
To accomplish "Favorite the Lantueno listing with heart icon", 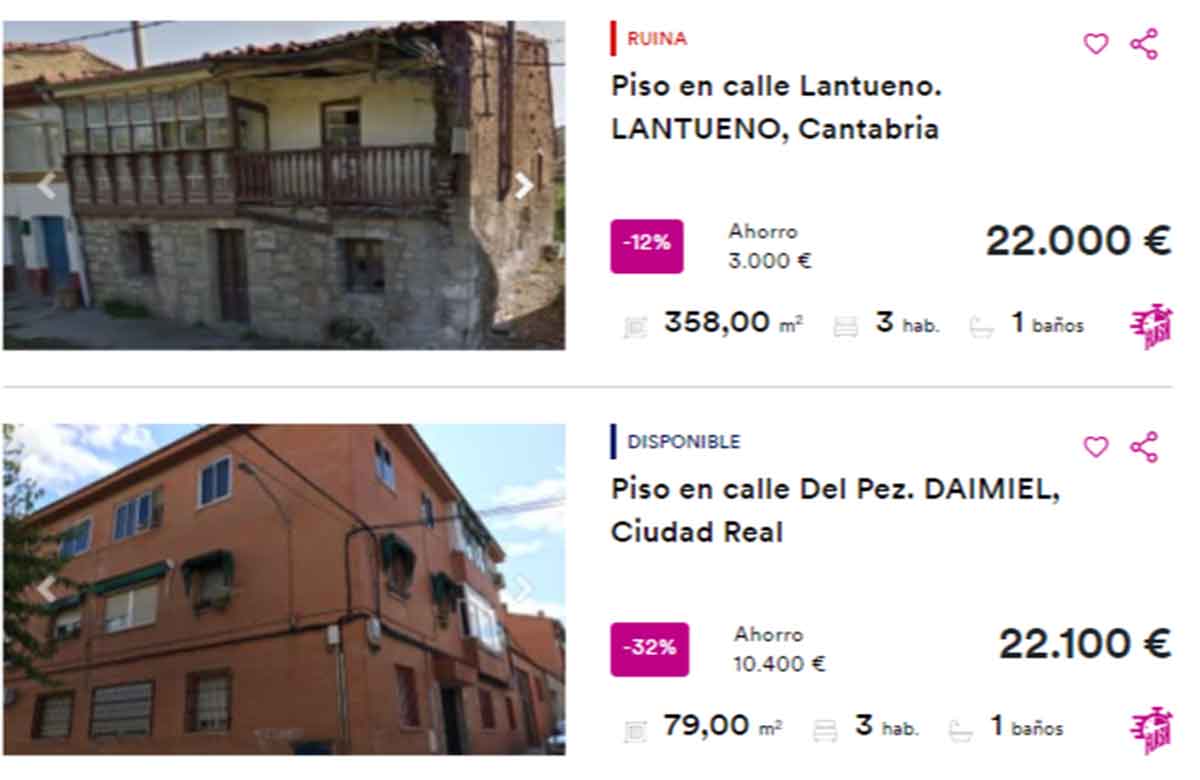I will tap(1096, 44).
